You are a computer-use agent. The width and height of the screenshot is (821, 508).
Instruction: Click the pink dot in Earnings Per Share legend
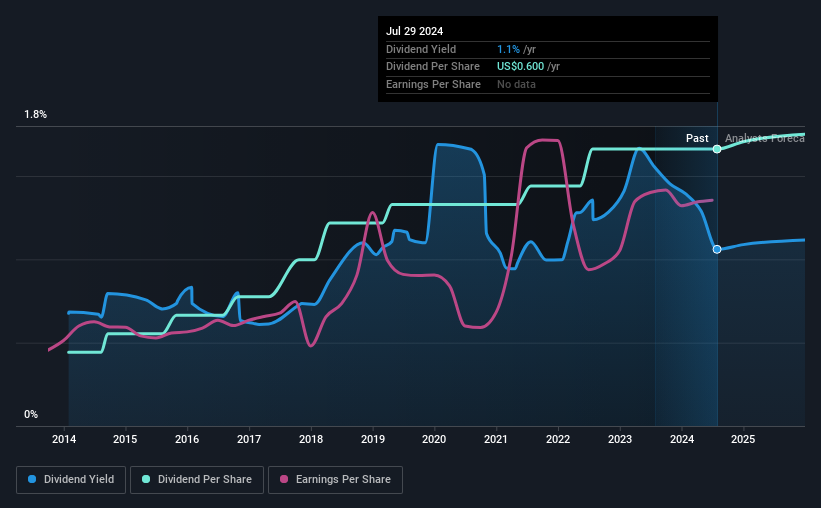coord(284,479)
